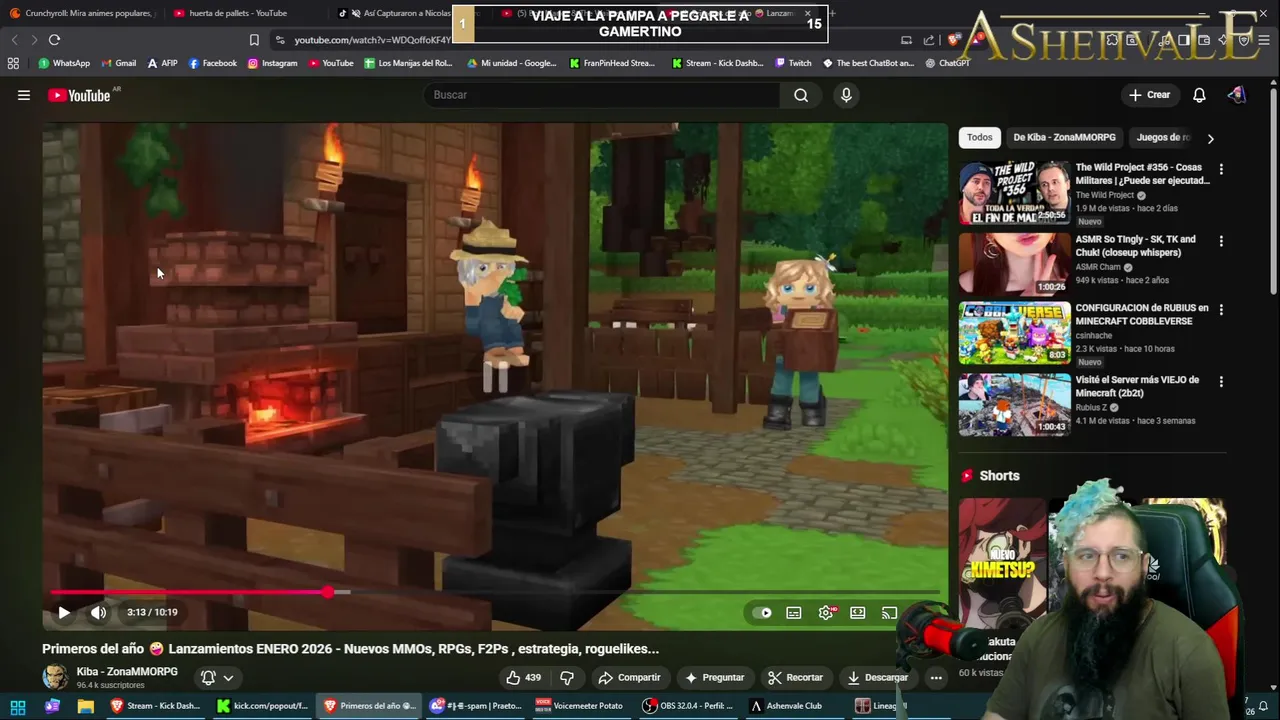Reload the page in the browser
Image resolution: width=1280 pixels, height=720 pixels.
54,40
